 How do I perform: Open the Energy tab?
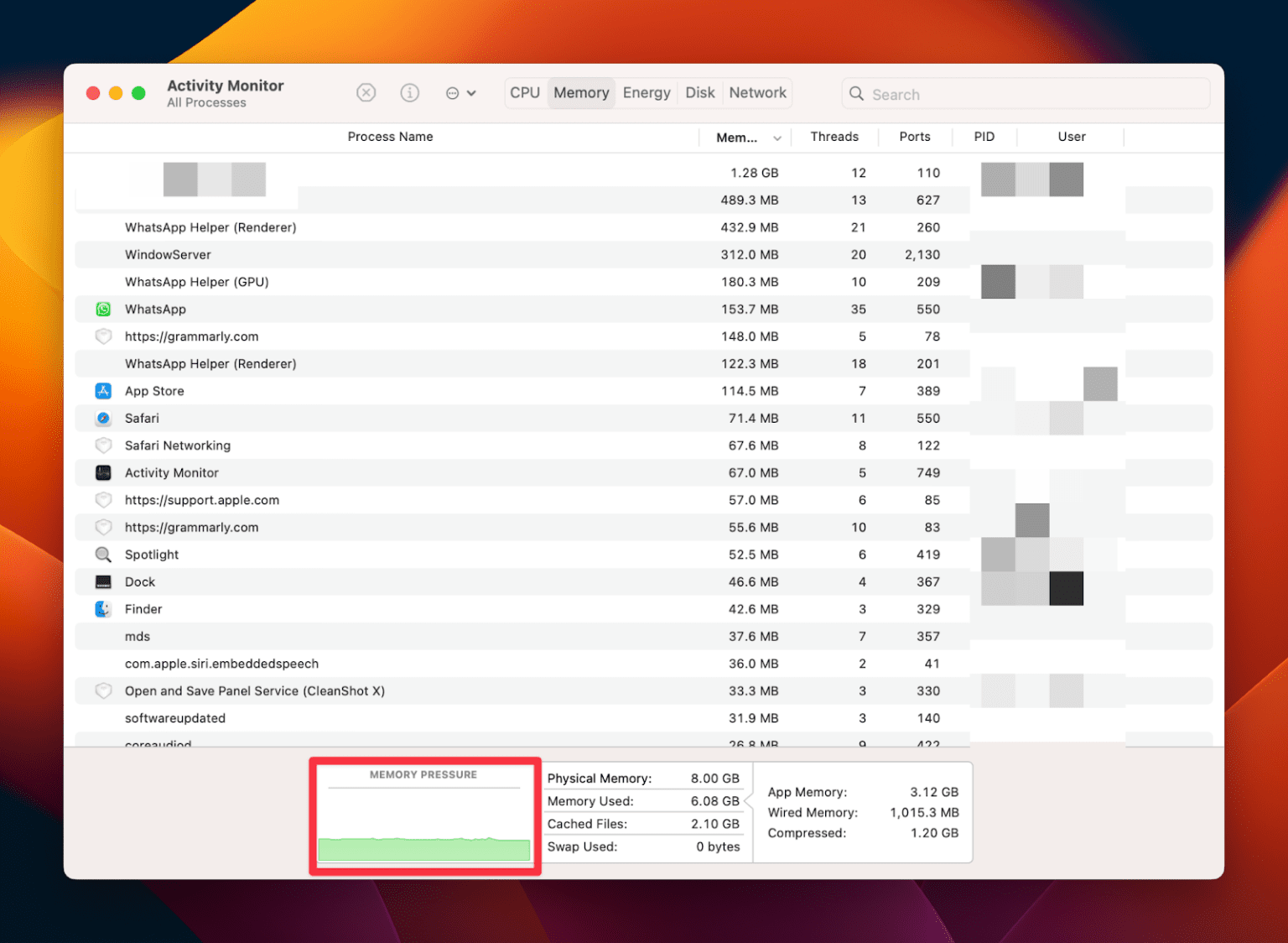(x=646, y=92)
